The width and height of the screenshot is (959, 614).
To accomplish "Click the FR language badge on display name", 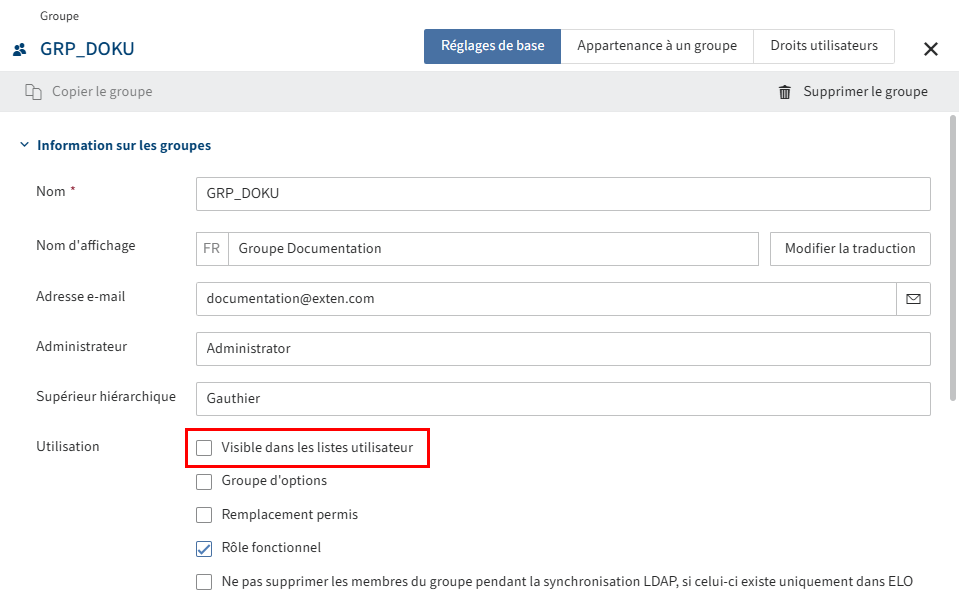I will click(211, 248).
